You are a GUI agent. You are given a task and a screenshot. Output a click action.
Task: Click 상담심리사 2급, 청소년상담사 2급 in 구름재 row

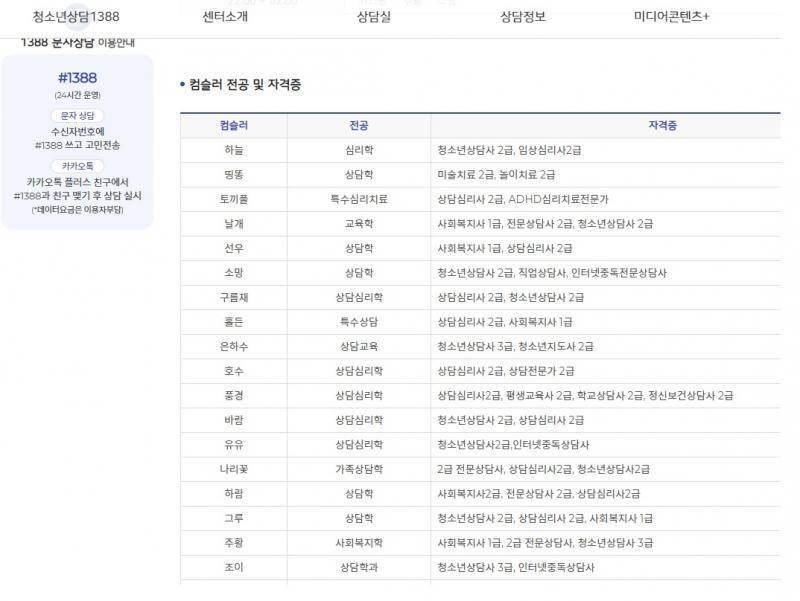pyautogui.click(x=510, y=297)
